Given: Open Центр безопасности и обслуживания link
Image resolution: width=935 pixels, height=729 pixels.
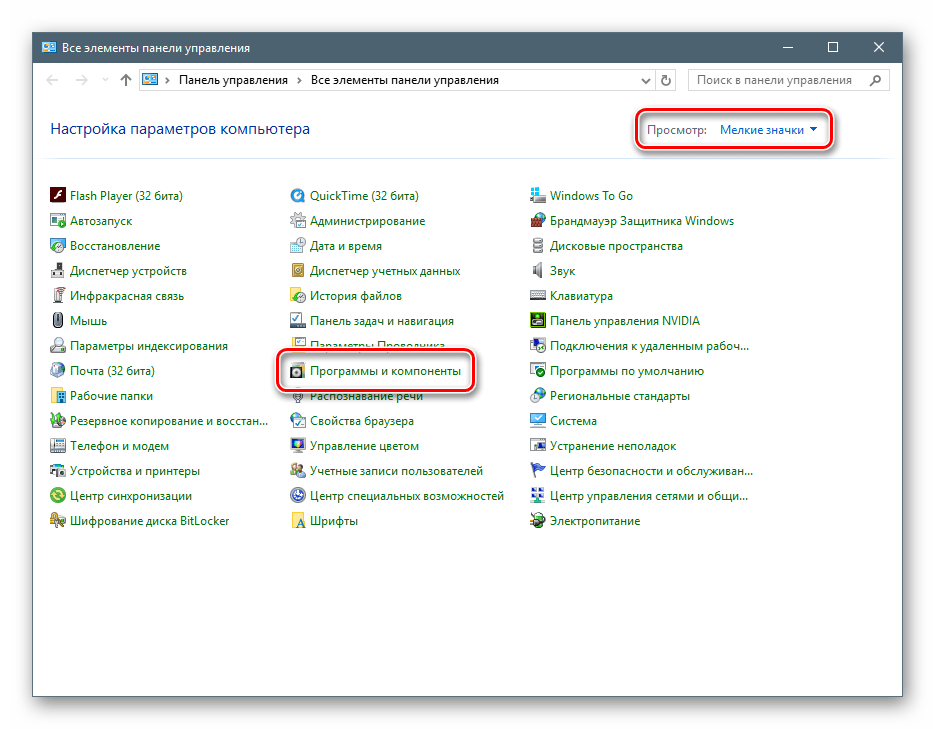Looking at the screenshot, I should tap(651, 471).
